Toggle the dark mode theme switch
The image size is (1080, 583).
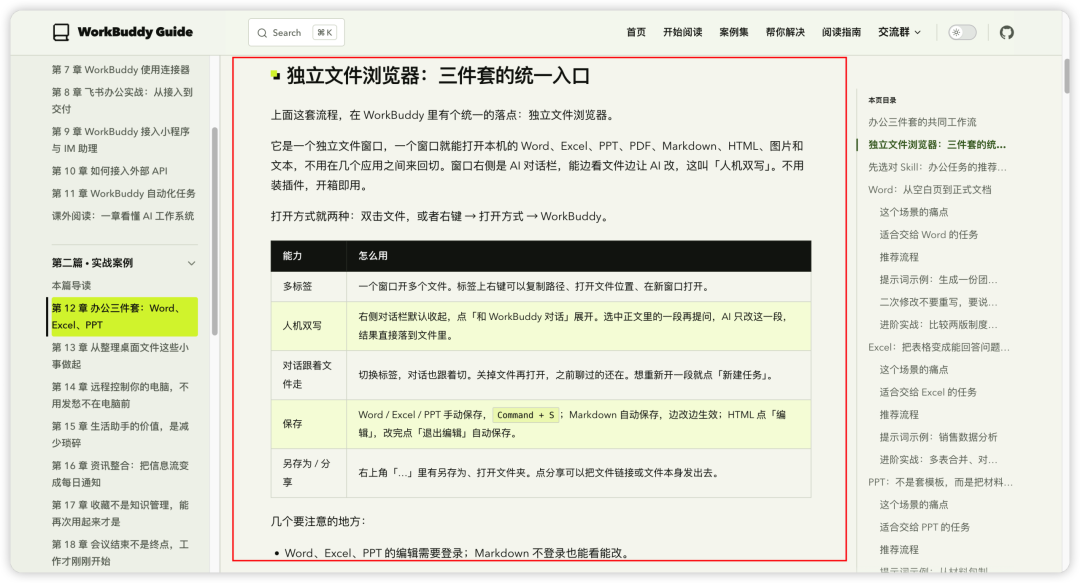(x=962, y=32)
